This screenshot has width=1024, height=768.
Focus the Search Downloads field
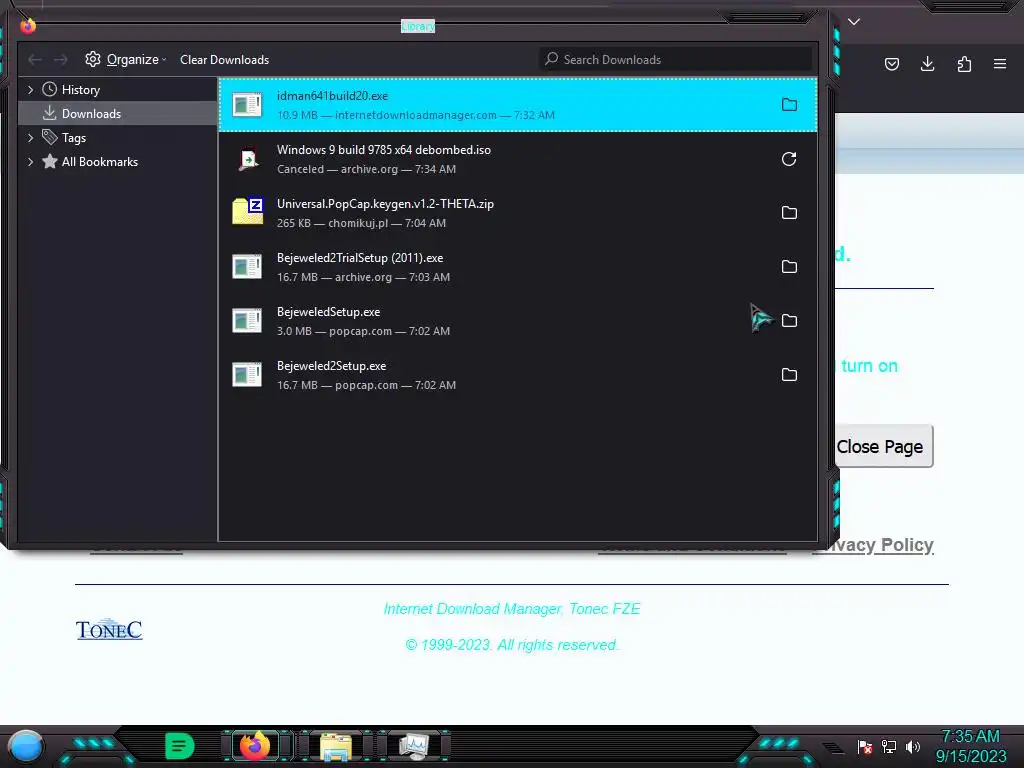676,59
